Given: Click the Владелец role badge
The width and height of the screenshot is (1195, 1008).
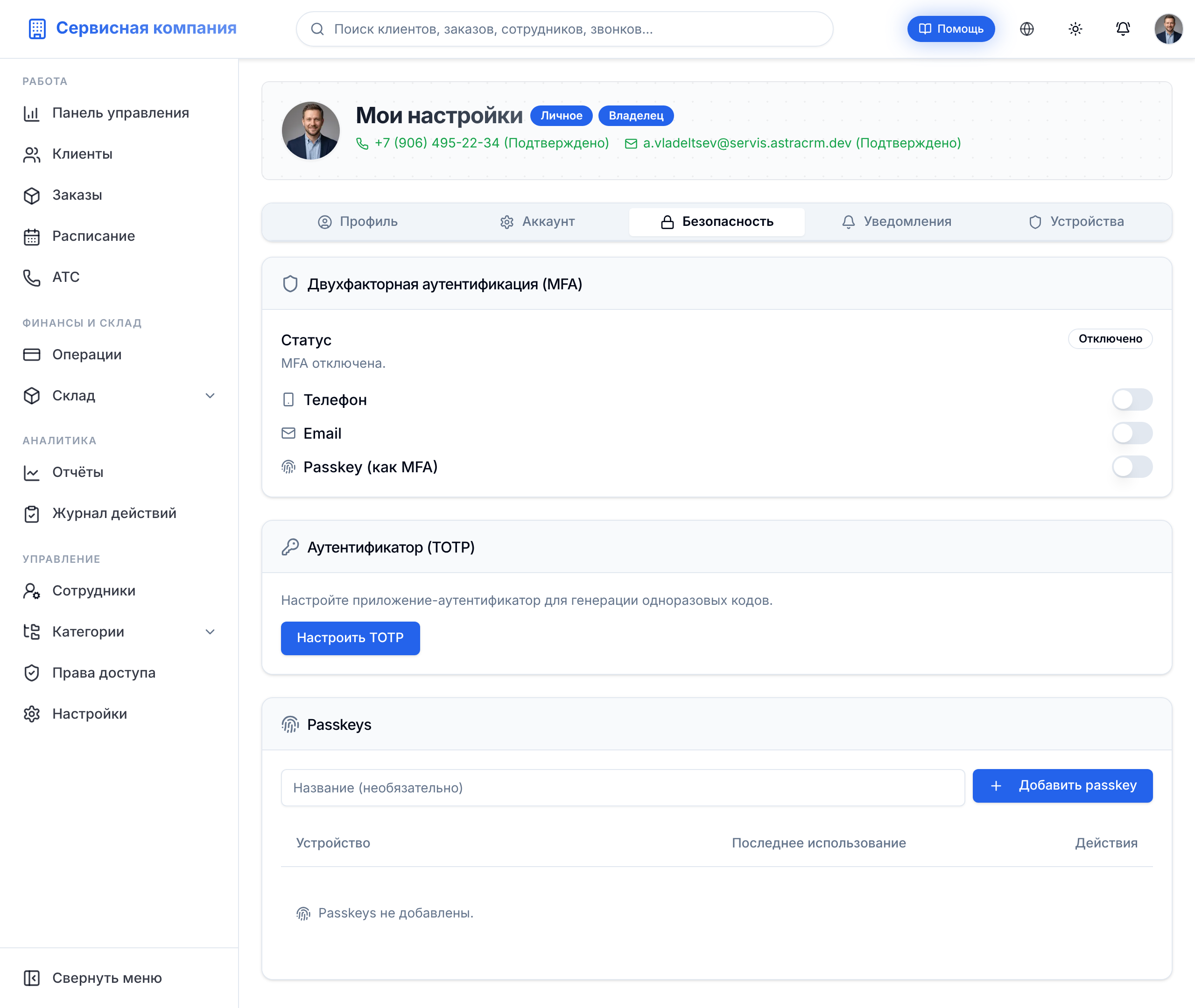Looking at the screenshot, I should (635, 116).
